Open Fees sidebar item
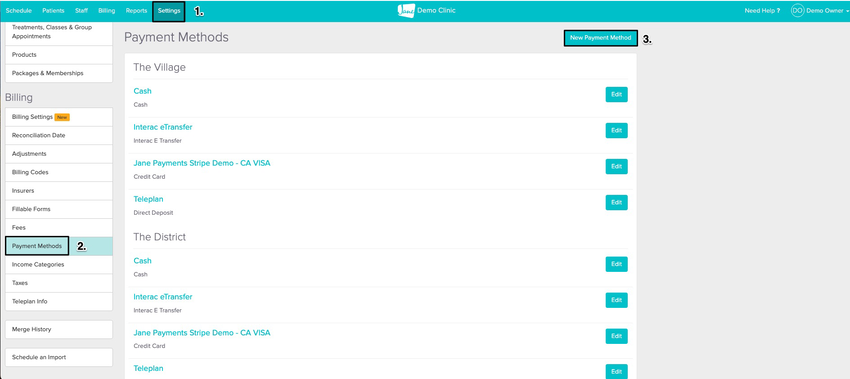The width and height of the screenshot is (850, 379). tap(59, 227)
